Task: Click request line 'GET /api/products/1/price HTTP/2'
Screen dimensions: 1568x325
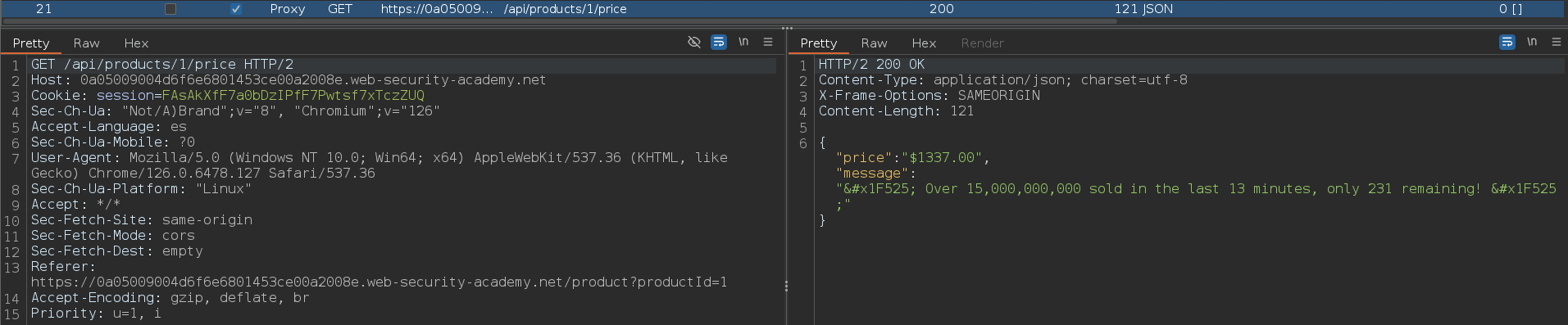Action: (x=162, y=65)
